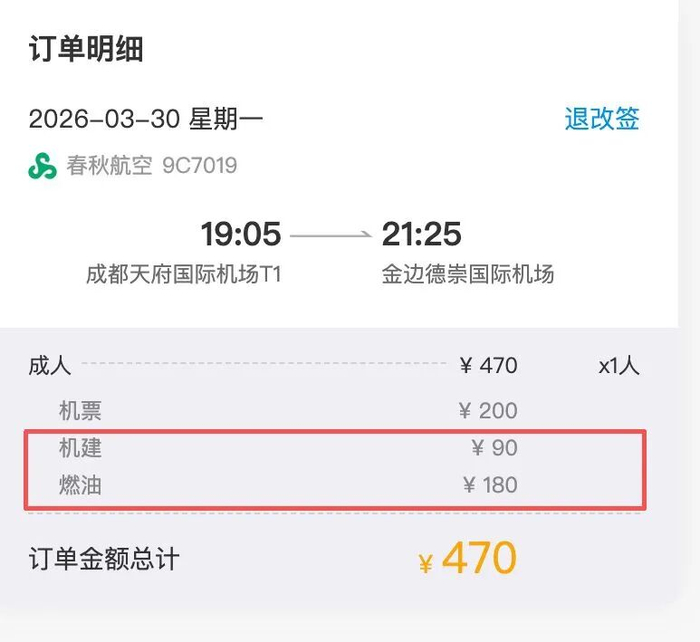Open the 退改签 refund and change policy
Viewport: 700px width, 642px height.
pyautogui.click(x=601, y=119)
